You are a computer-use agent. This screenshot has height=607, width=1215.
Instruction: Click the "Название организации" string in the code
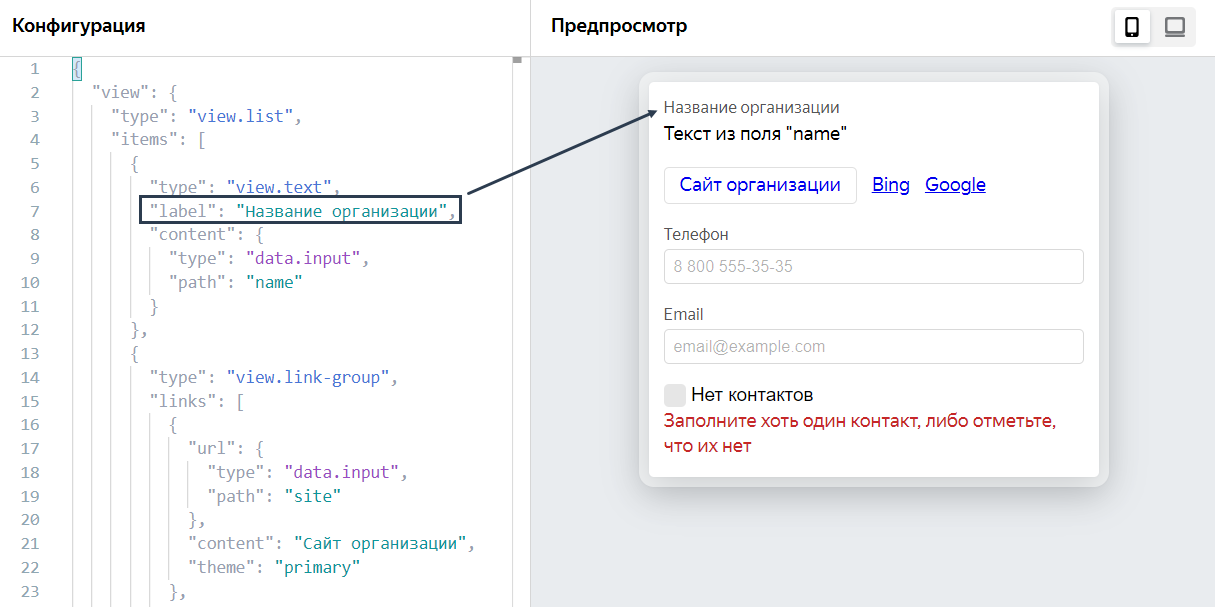[x=346, y=211]
